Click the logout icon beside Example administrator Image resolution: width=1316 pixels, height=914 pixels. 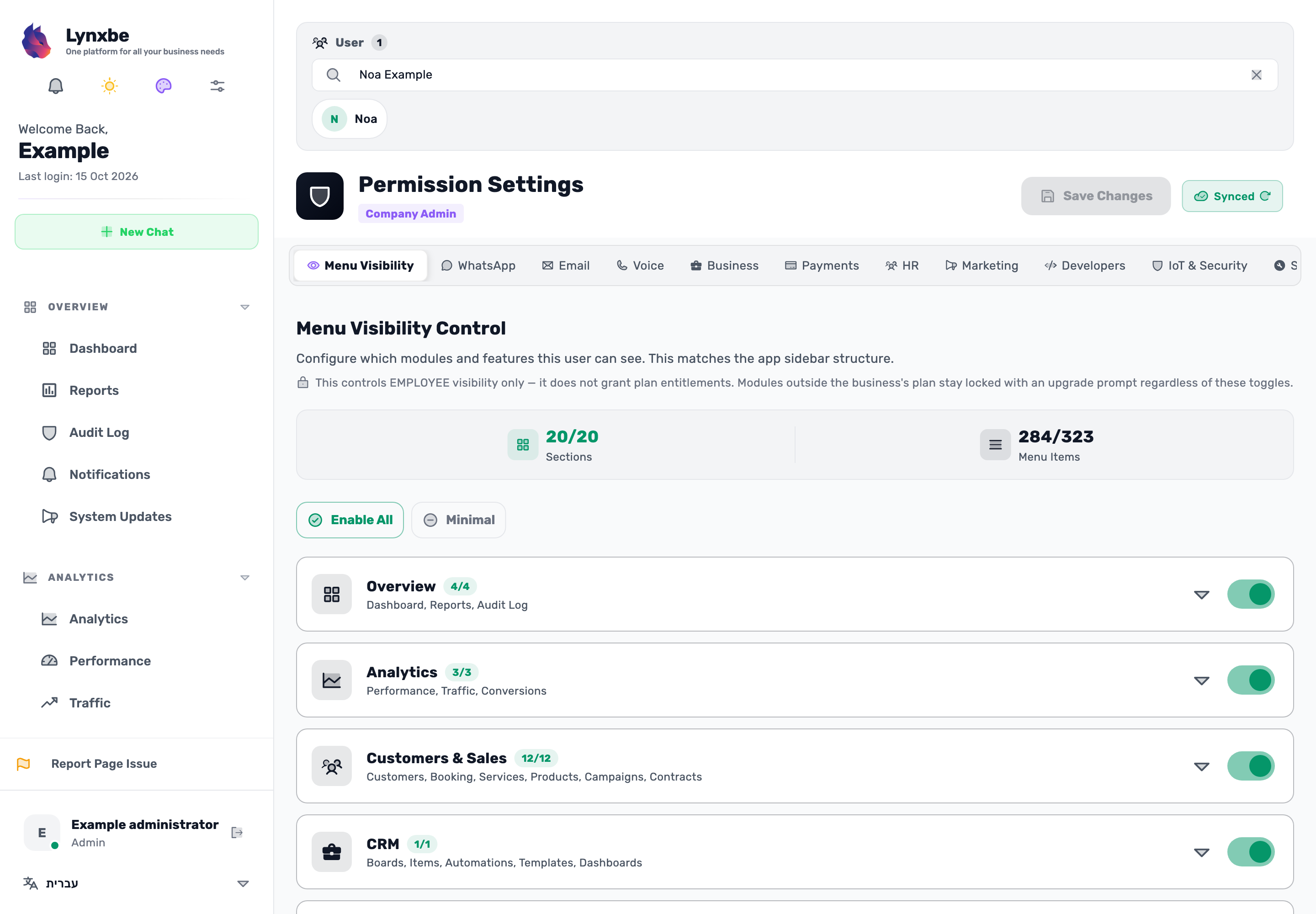click(237, 833)
